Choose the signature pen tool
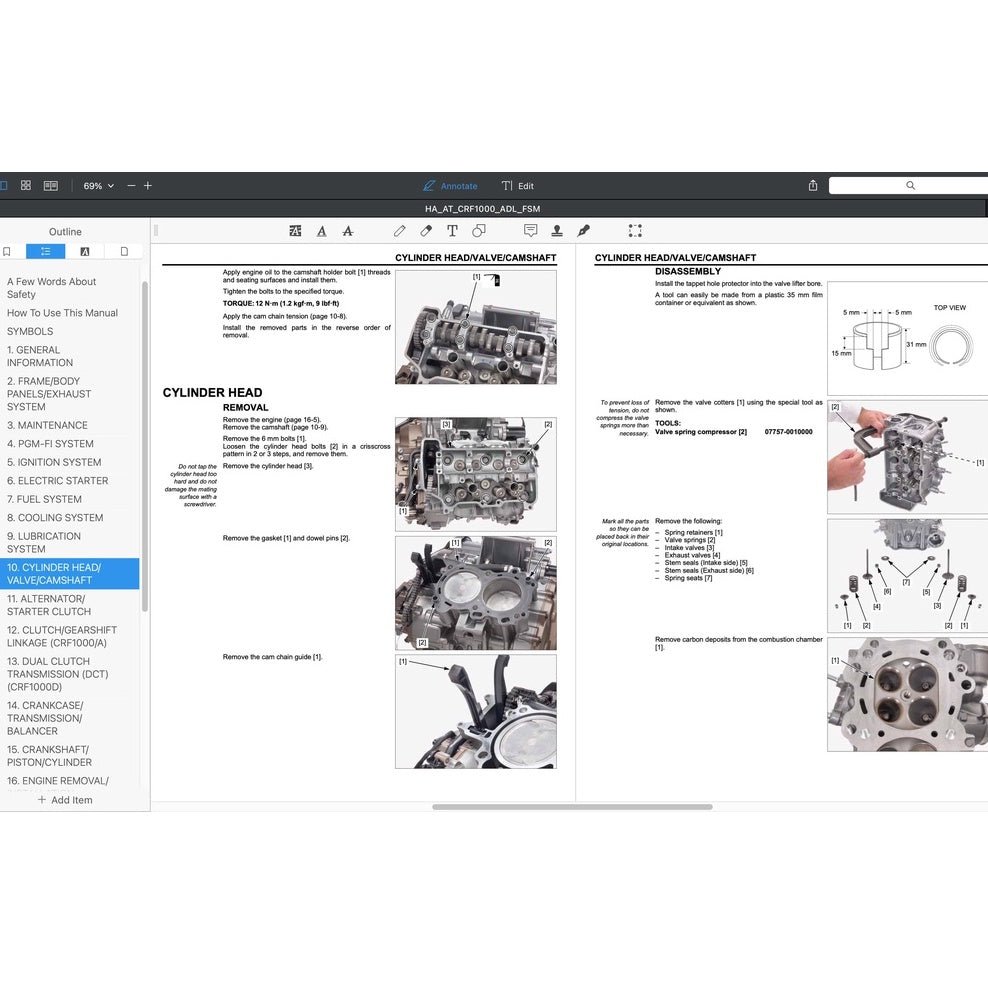 584,231
